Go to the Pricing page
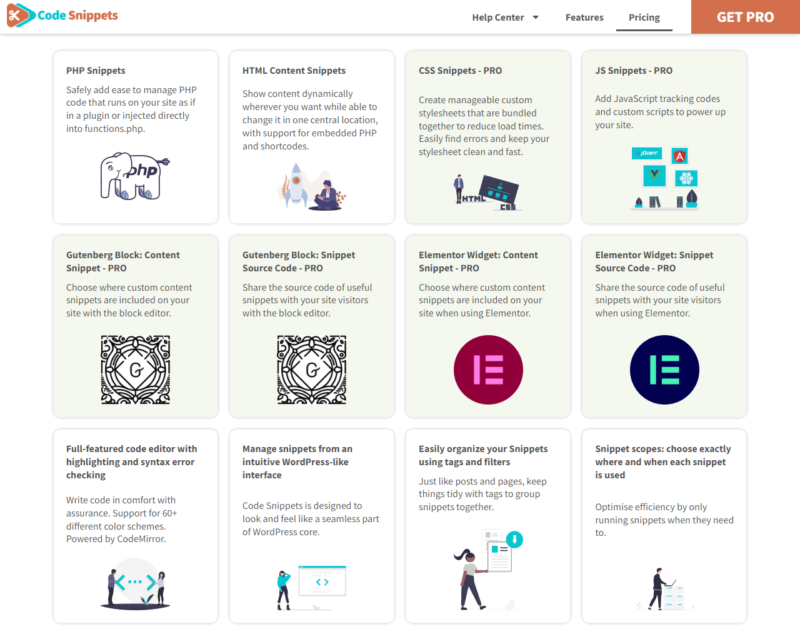Screen dimensions: 800x634 click(644, 17)
